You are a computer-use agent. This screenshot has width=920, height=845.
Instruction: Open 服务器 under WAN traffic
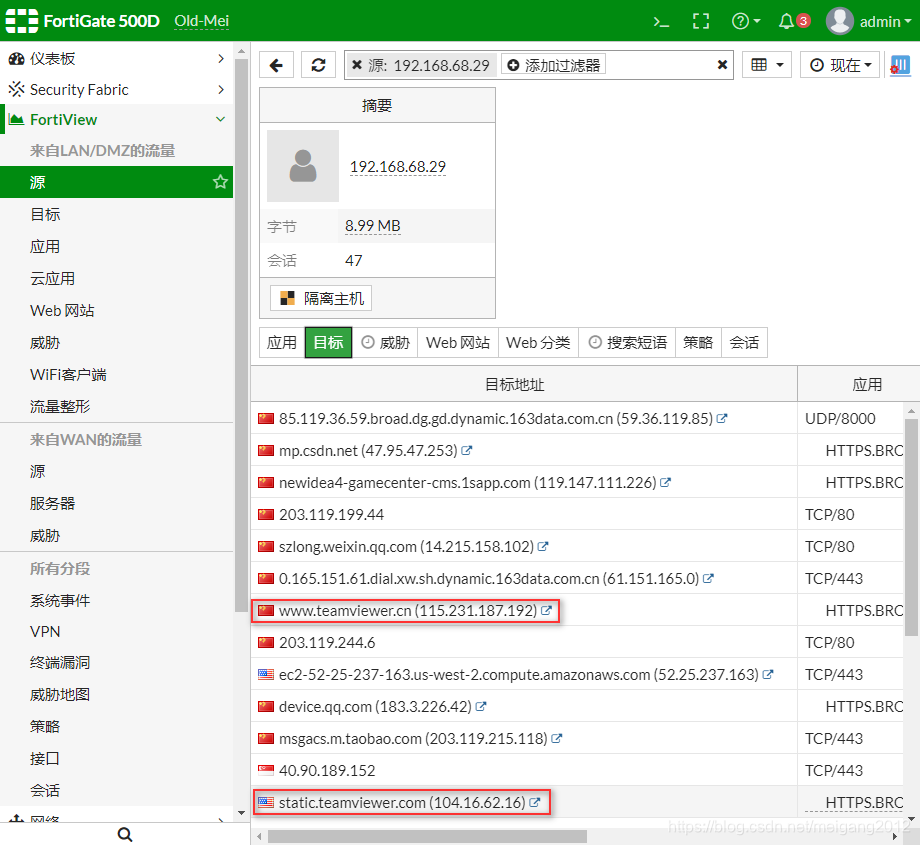click(x=52, y=503)
